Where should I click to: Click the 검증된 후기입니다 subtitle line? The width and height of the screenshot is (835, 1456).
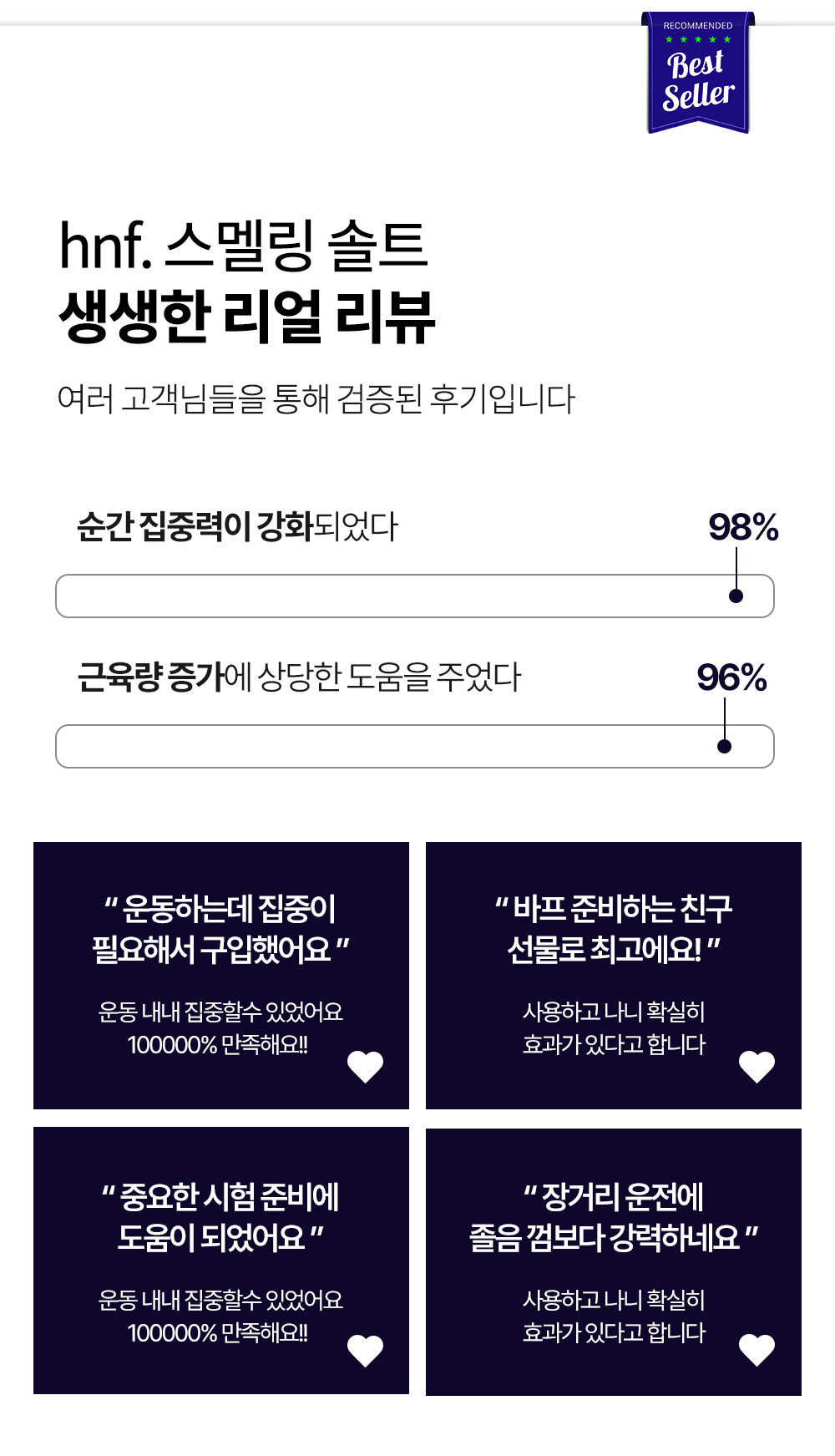pos(316,398)
